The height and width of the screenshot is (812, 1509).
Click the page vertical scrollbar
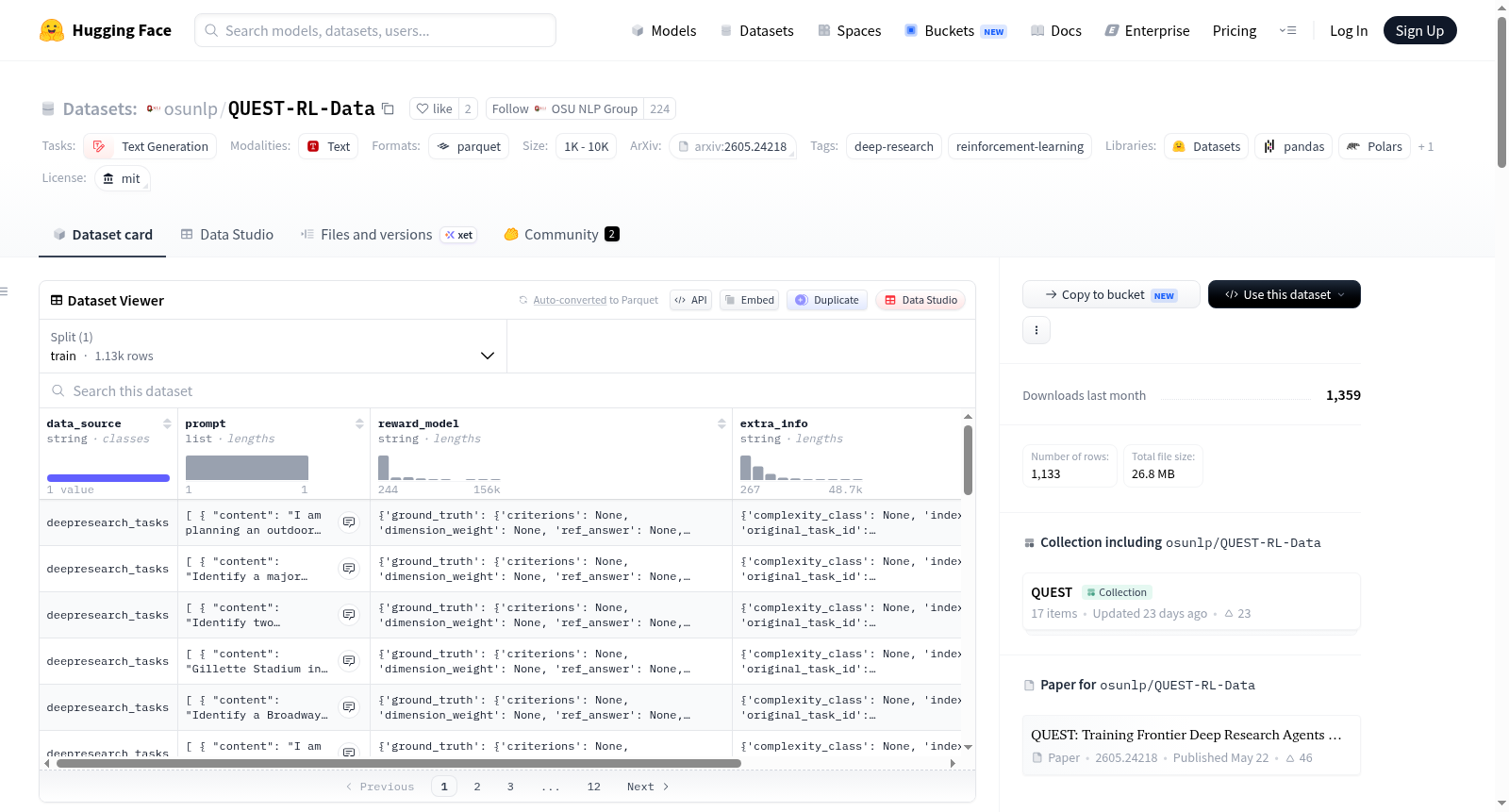pos(1501,92)
